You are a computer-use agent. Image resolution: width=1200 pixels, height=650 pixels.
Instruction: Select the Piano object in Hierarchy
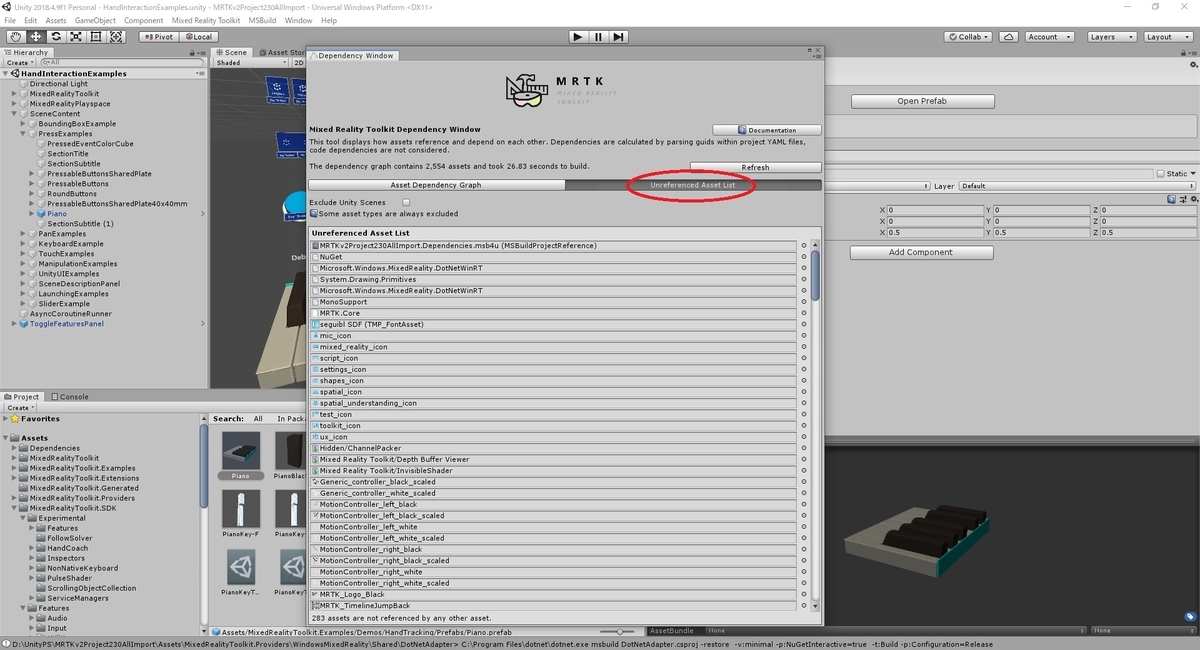[57, 214]
